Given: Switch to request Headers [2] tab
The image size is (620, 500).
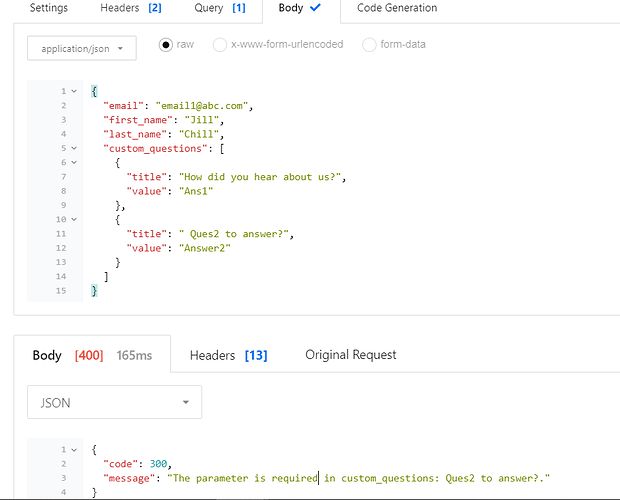Looking at the screenshot, I should tap(130, 8).
